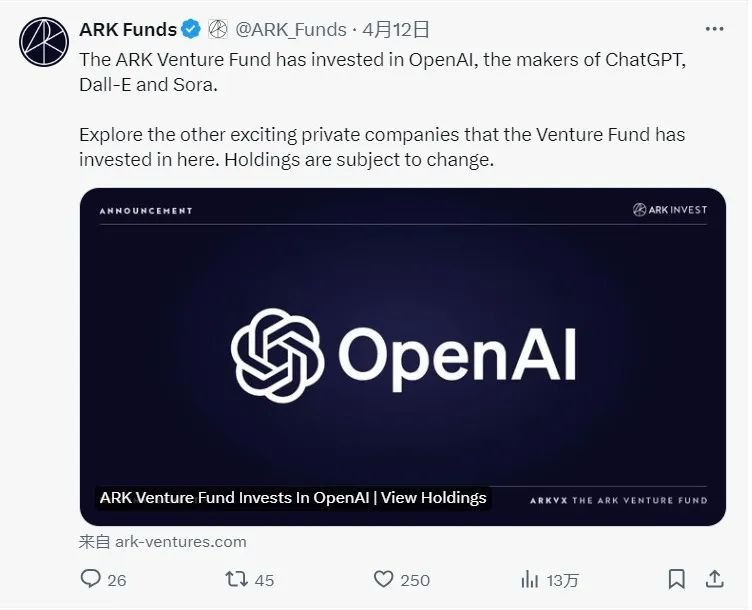Click the ARK INVEST logo in the card
Screen dimensions: 752x610
tap(670, 210)
